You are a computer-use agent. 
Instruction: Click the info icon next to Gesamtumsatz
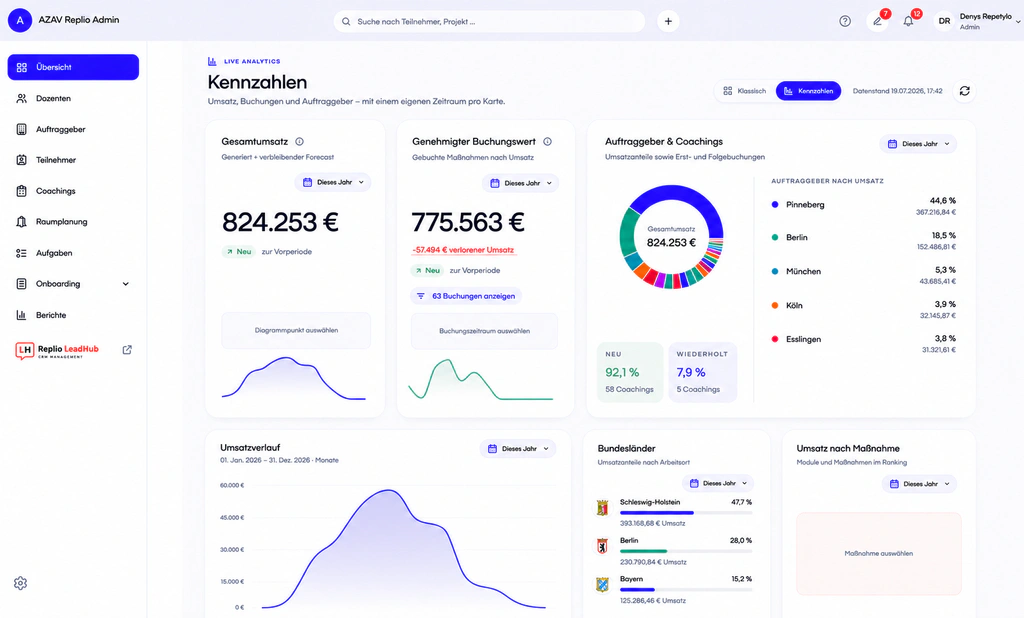click(x=299, y=141)
